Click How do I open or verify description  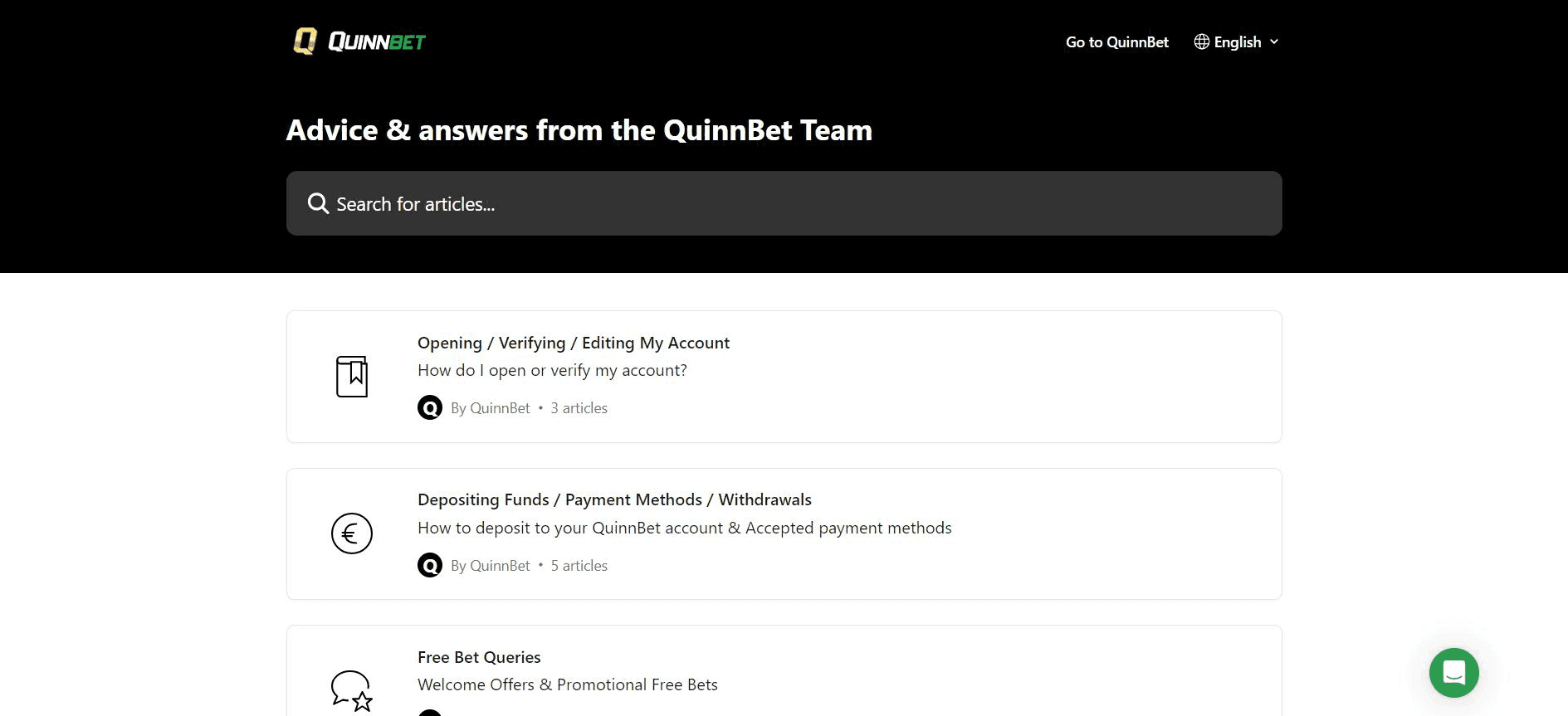tap(552, 370)
